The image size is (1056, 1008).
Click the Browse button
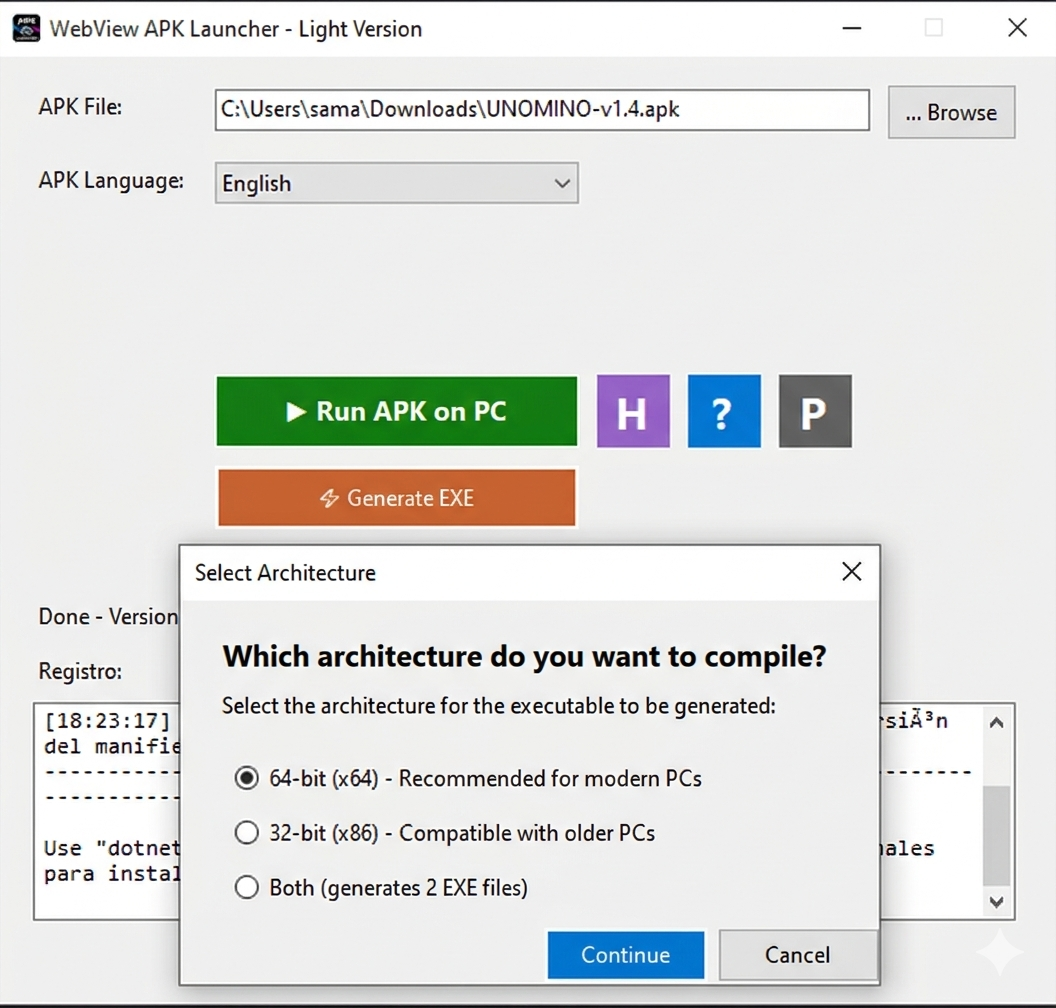[951, 112]
